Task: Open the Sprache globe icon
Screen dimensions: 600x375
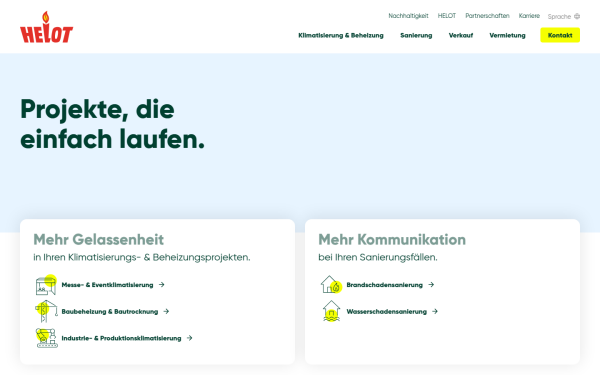Action: (x=577, y=16)
